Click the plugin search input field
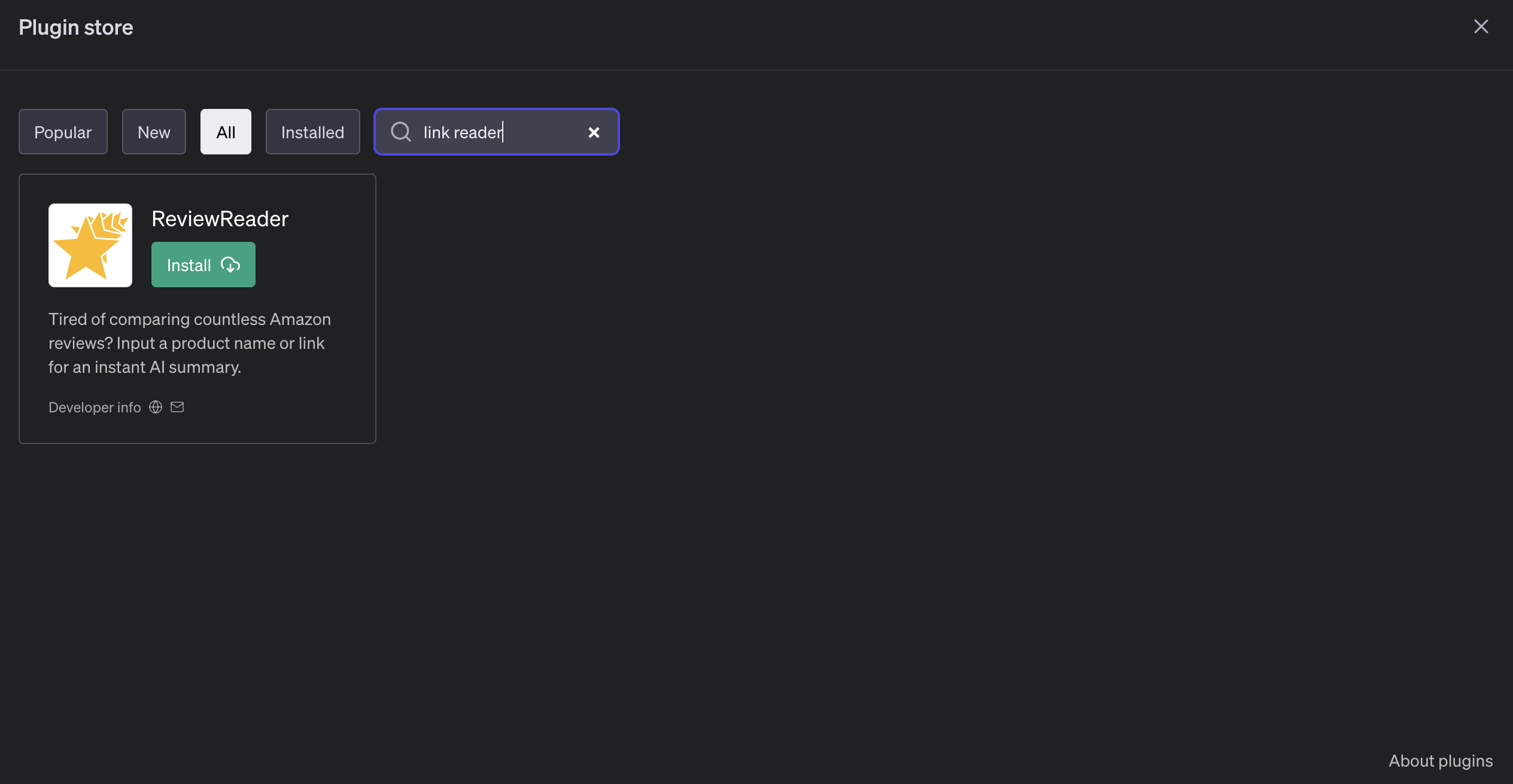This screenshot has height=784, width=1513. click(496, 131)
